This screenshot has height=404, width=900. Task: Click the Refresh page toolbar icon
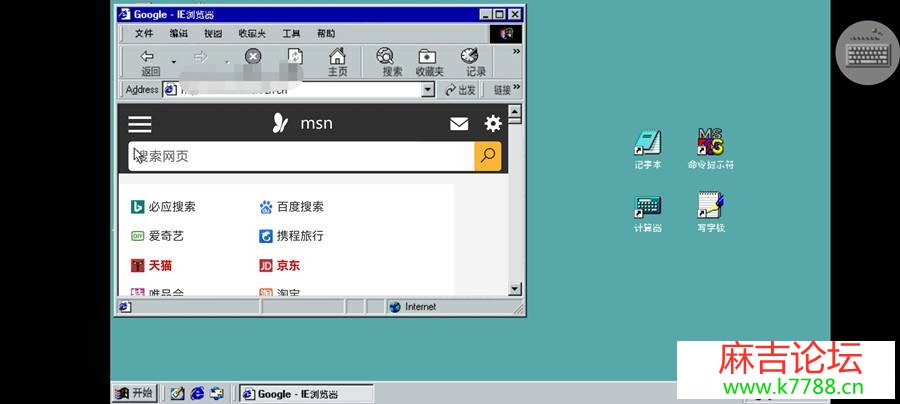coord(294,56)
